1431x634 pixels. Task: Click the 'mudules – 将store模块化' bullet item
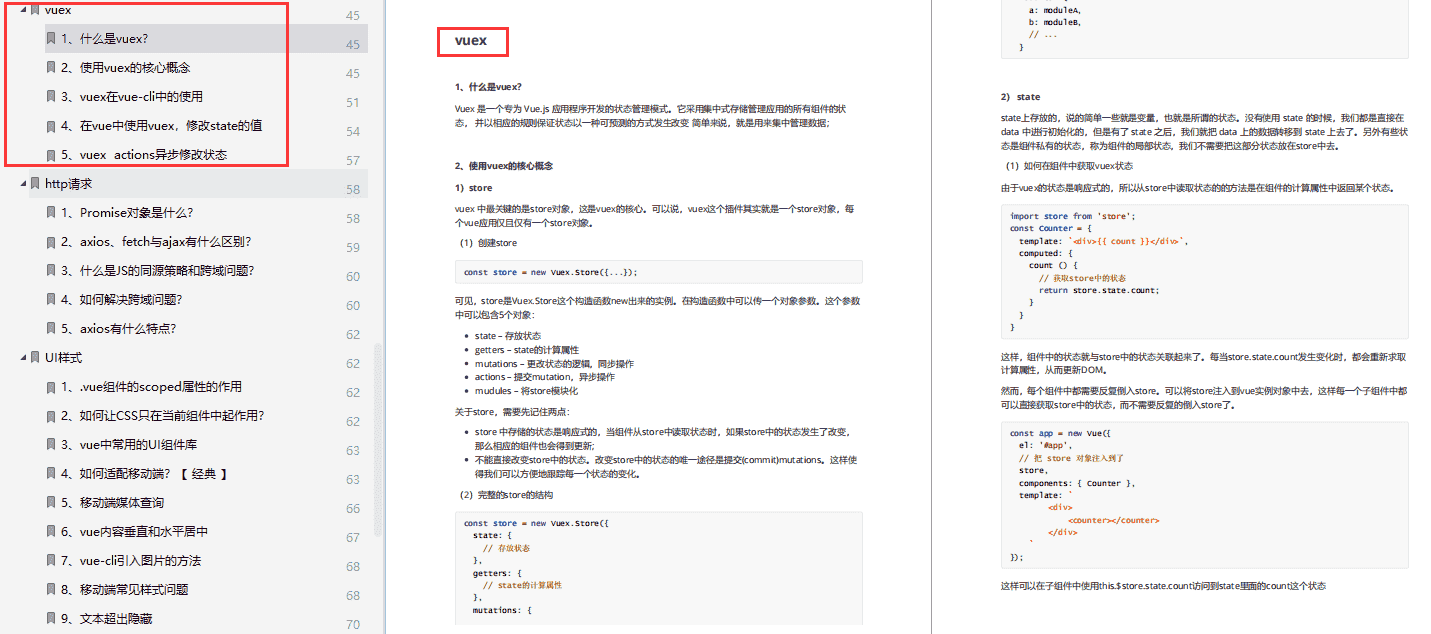point(526,391)
